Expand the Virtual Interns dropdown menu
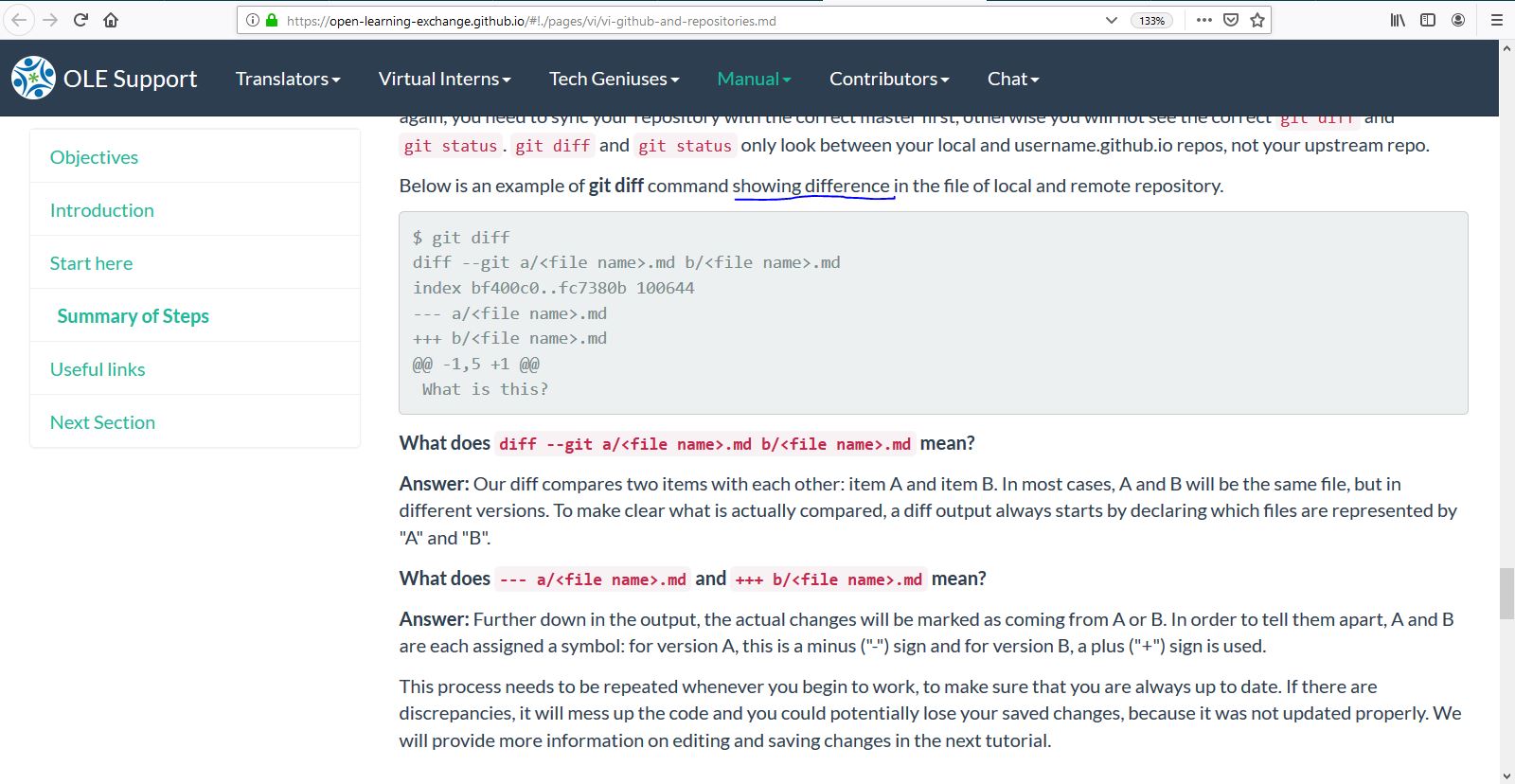The height and width of the screenshot is (784, 1515). click(x=445, y=79)
